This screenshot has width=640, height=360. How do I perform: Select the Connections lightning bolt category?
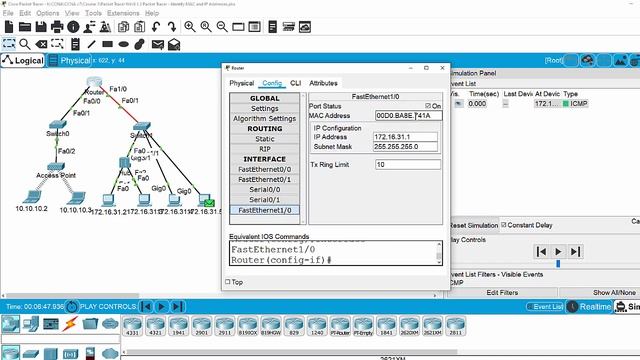tap(70, 324)
